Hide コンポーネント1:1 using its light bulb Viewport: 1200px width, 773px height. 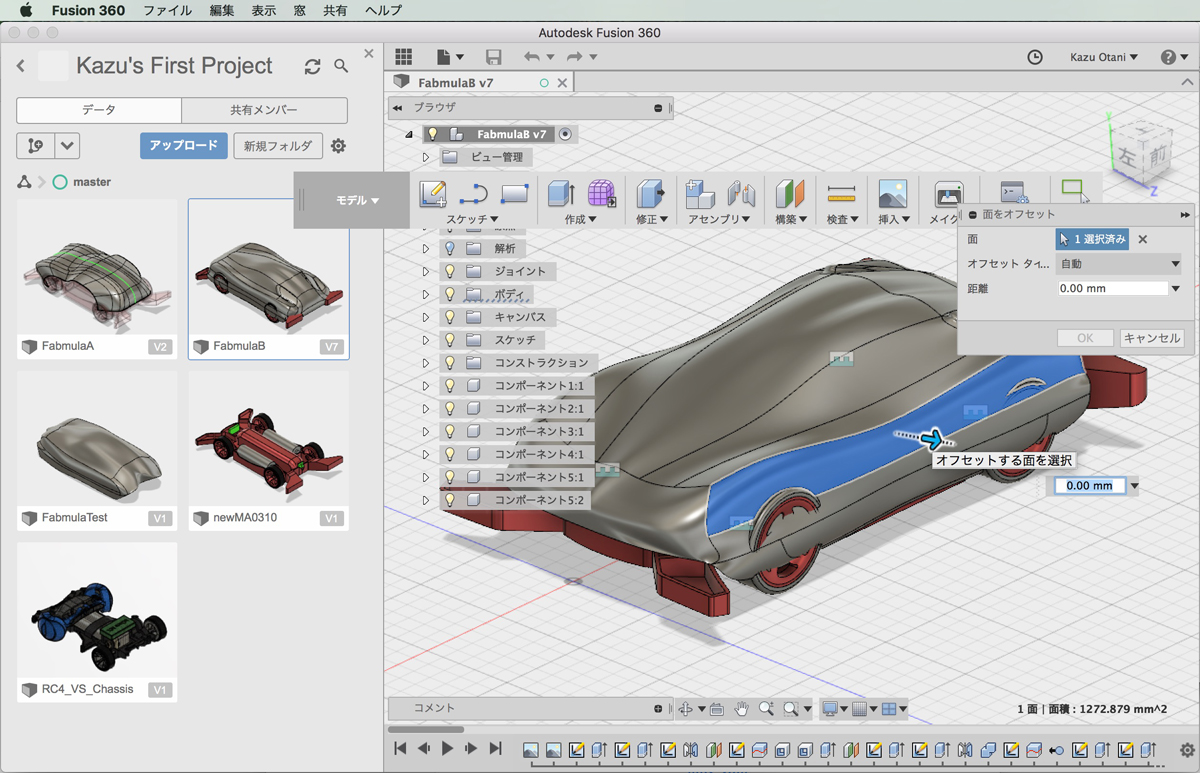tap(450, 386)
